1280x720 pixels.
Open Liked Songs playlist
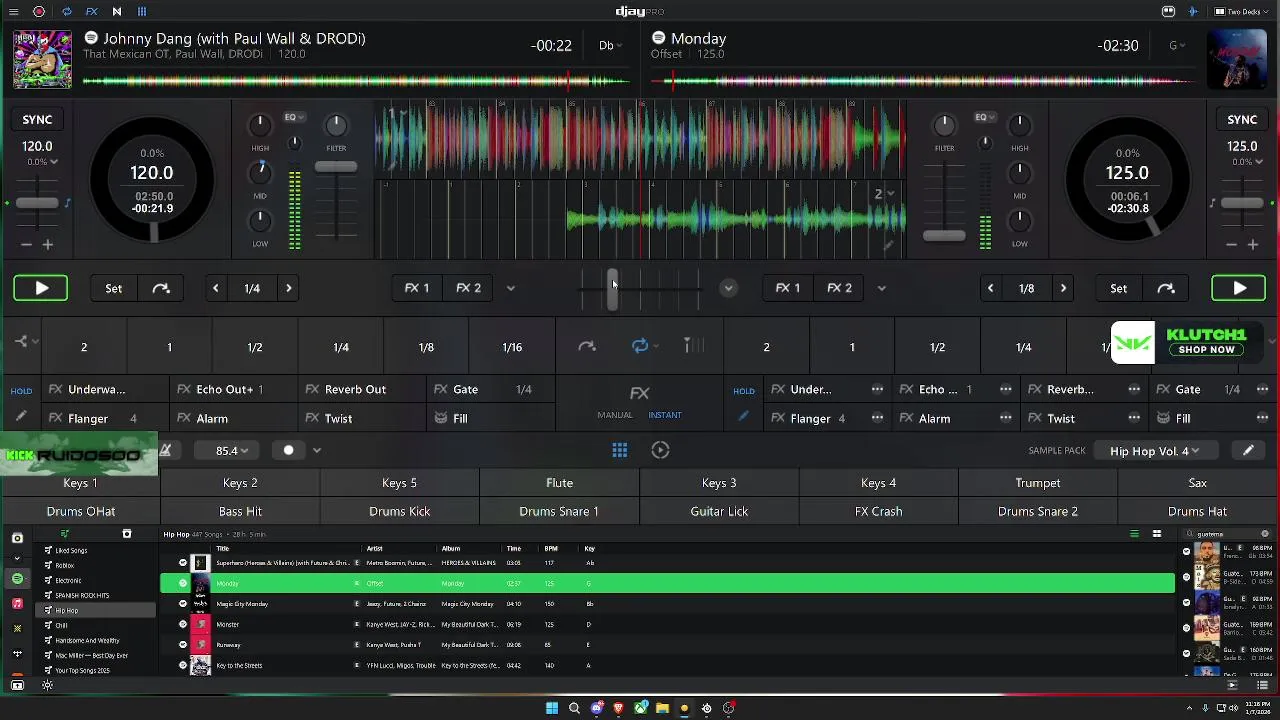[x=72, y=550]
